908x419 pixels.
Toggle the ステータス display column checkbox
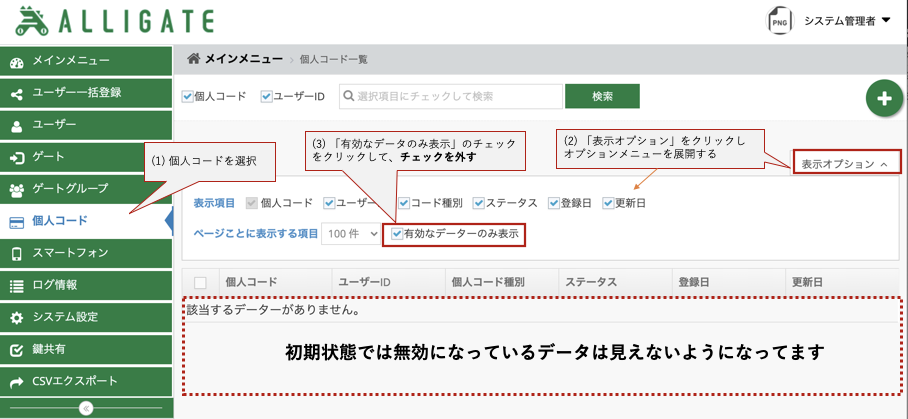pos(480,203)
